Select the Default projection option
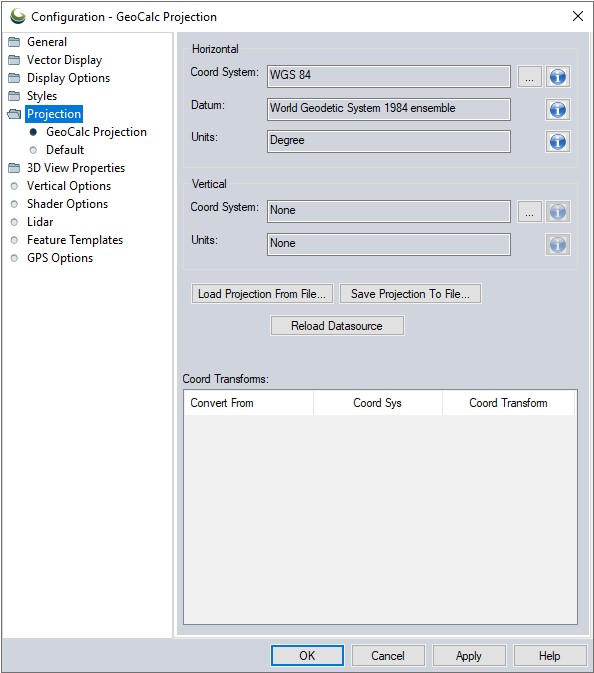 pos(65,150)
